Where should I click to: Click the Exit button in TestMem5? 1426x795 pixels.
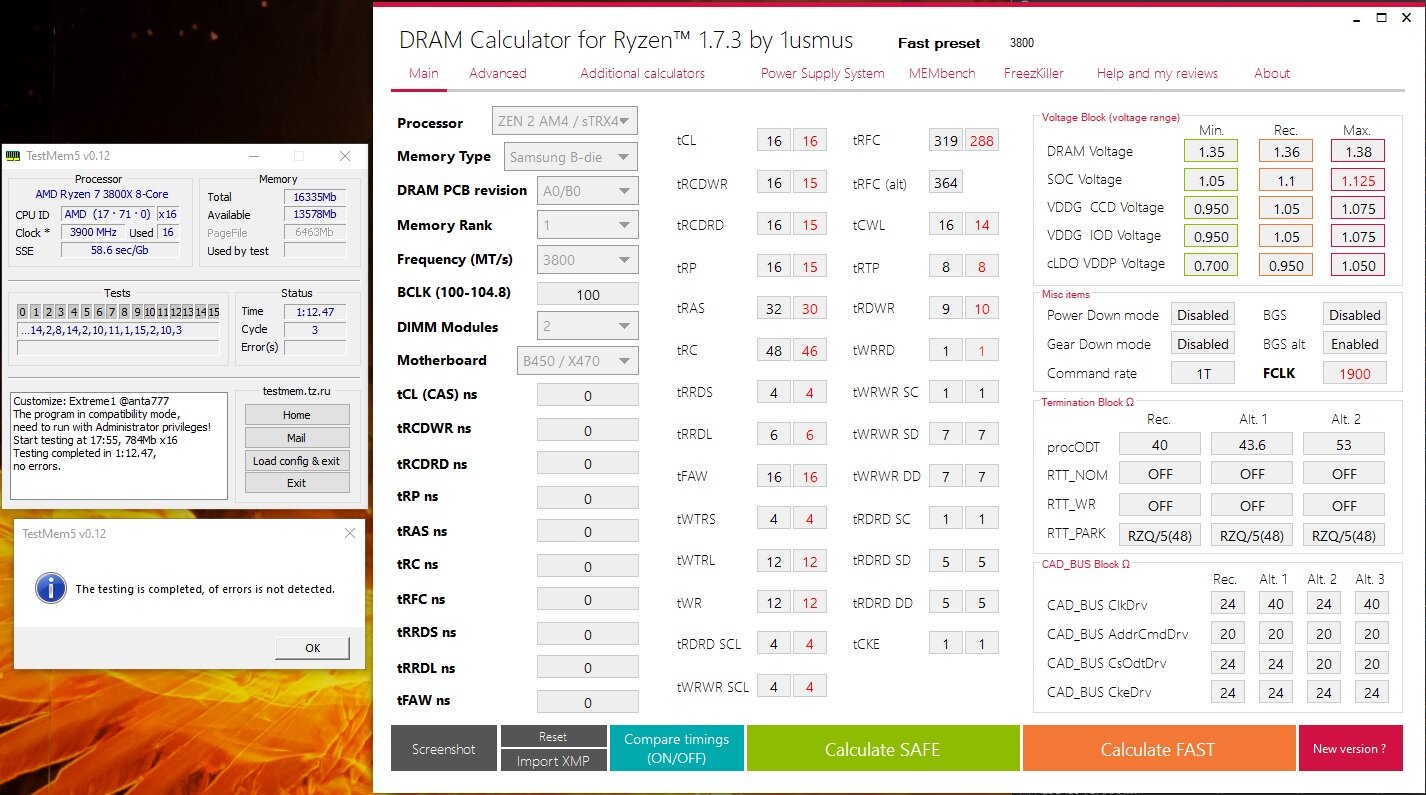(297, 483)
